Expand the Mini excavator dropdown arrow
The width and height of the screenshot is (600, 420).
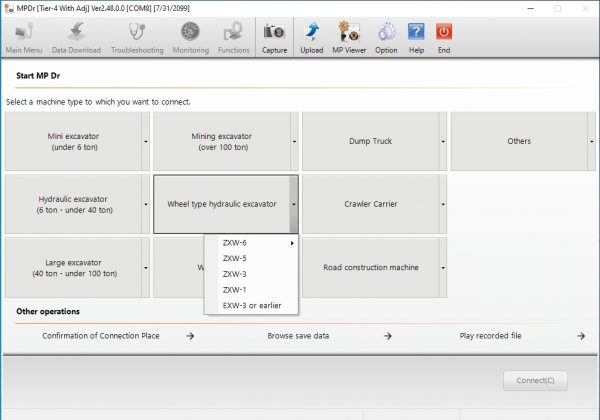tap(146, 142)
